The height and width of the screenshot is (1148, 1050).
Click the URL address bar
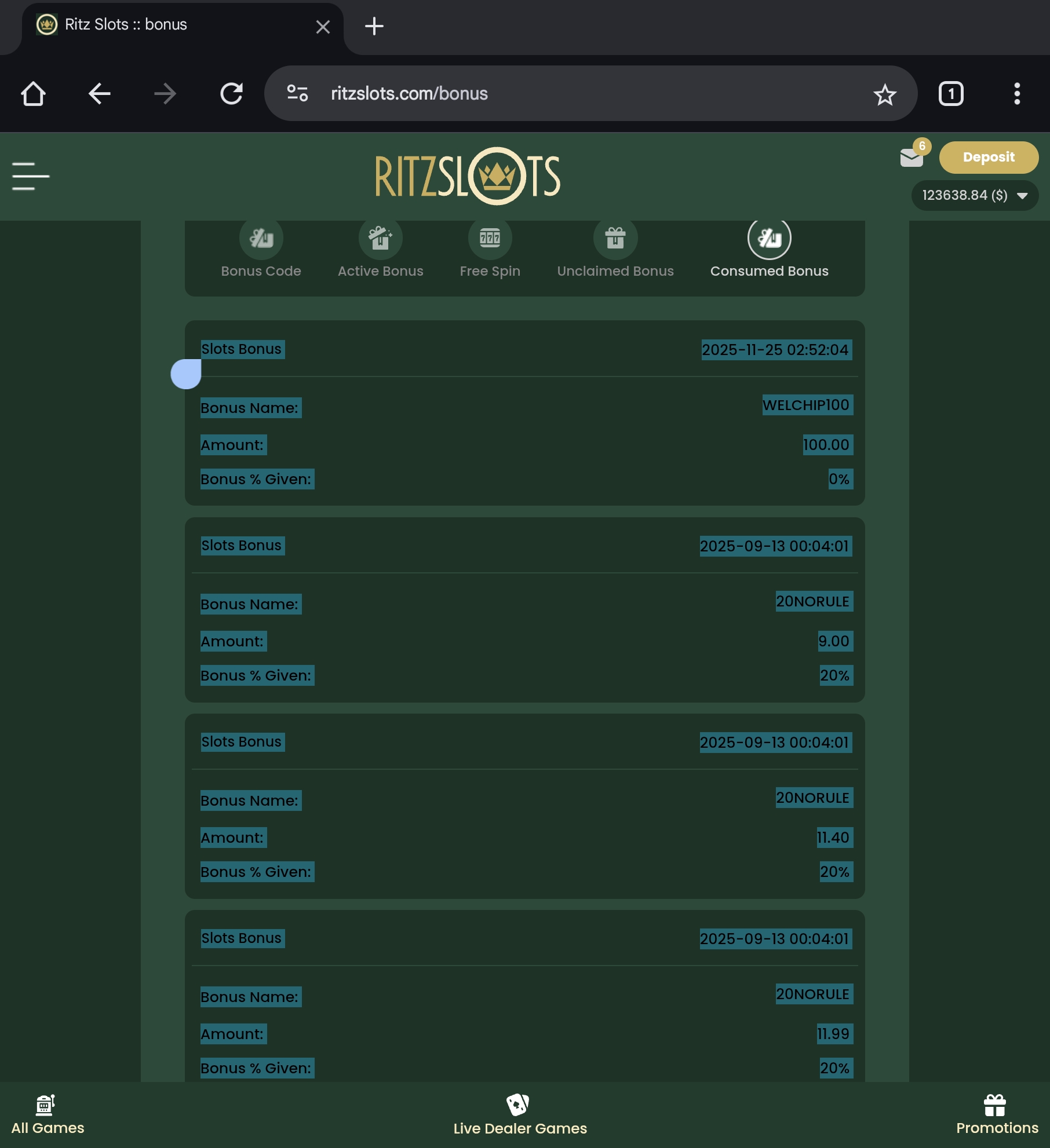pos(579,94)
